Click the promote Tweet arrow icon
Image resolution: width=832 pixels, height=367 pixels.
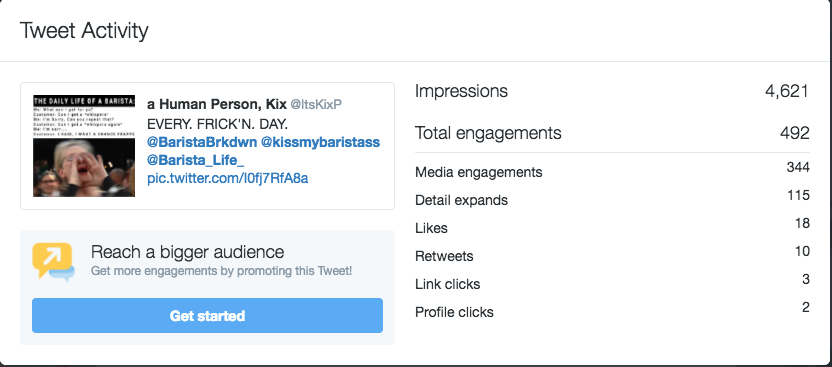click(53, 261)
